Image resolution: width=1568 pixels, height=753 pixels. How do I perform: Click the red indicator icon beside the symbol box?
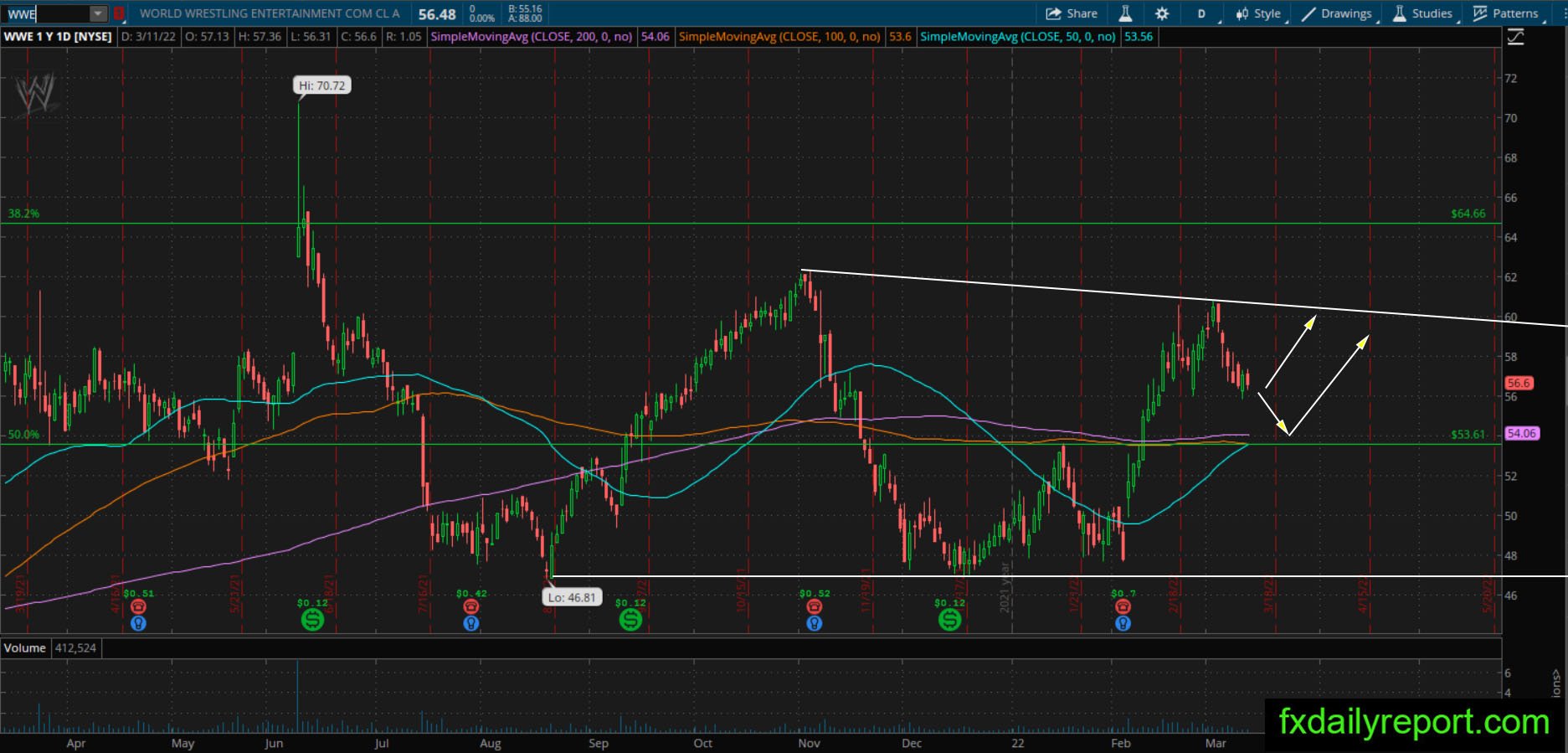click(119, 13)
